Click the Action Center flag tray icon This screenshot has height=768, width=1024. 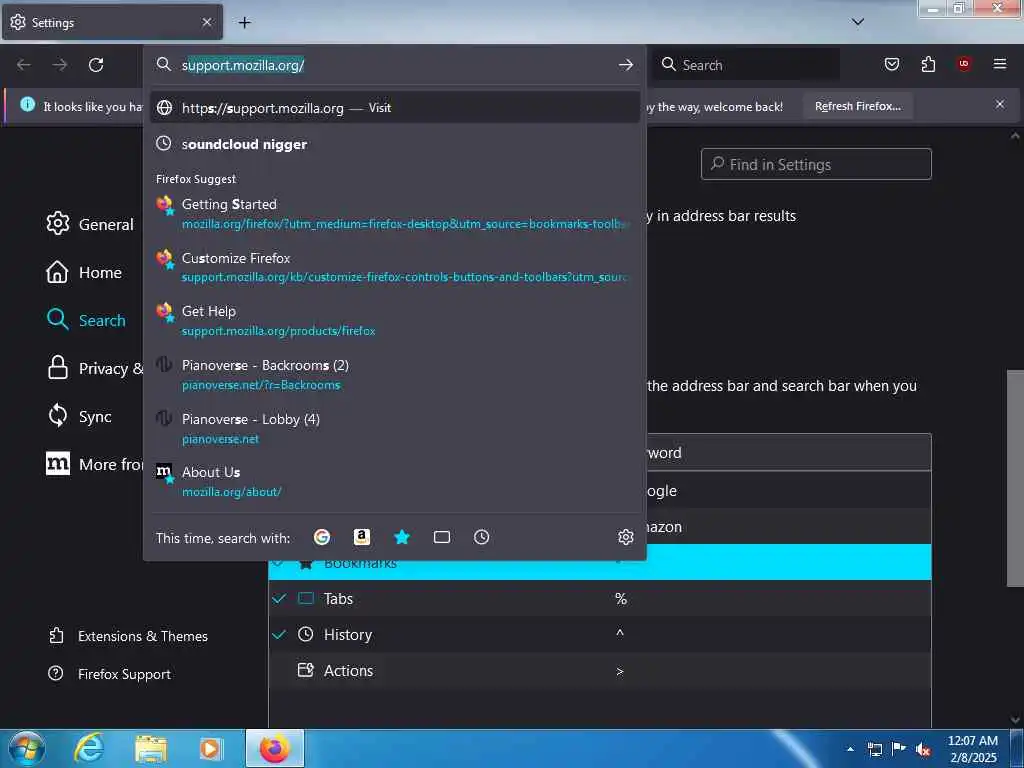(x=899, y=749)
